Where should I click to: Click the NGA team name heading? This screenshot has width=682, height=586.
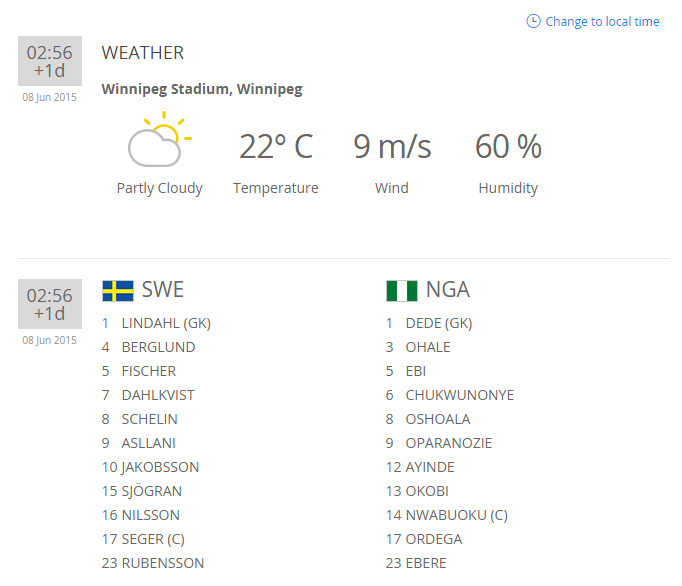(448, 290)
